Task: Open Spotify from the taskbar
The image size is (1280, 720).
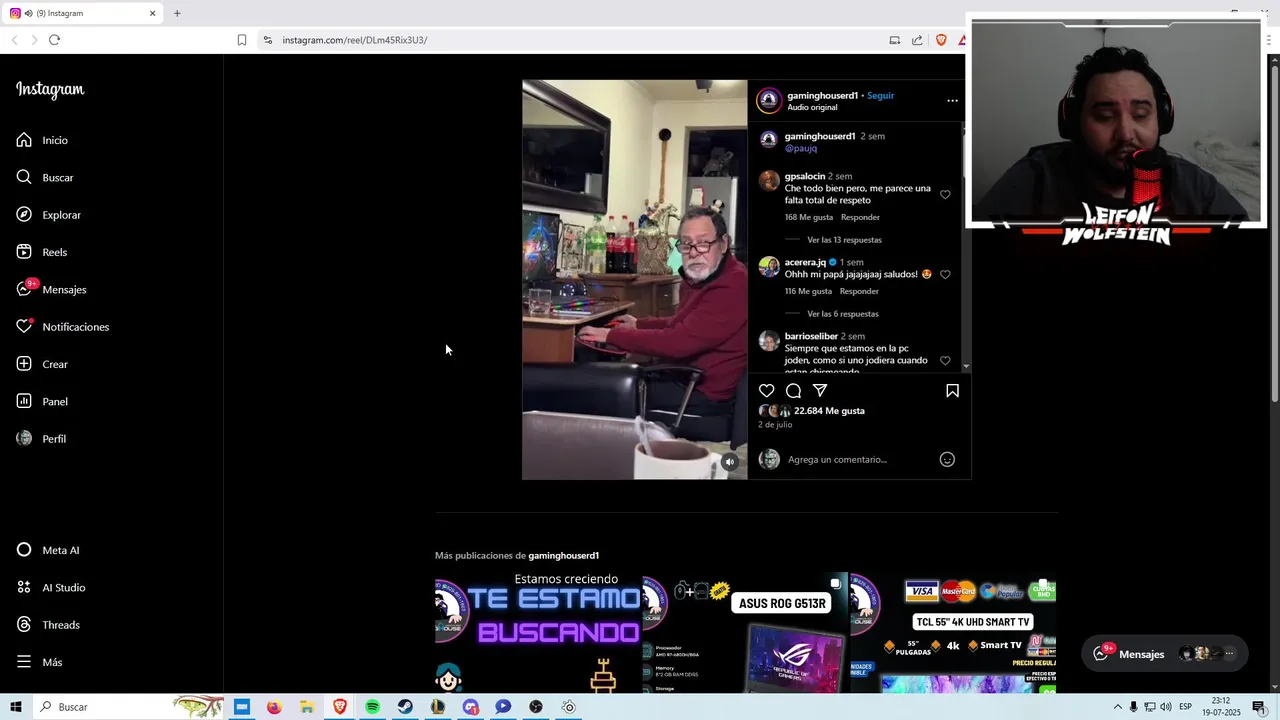Action: pyautogui.click(x=372, y=707)
